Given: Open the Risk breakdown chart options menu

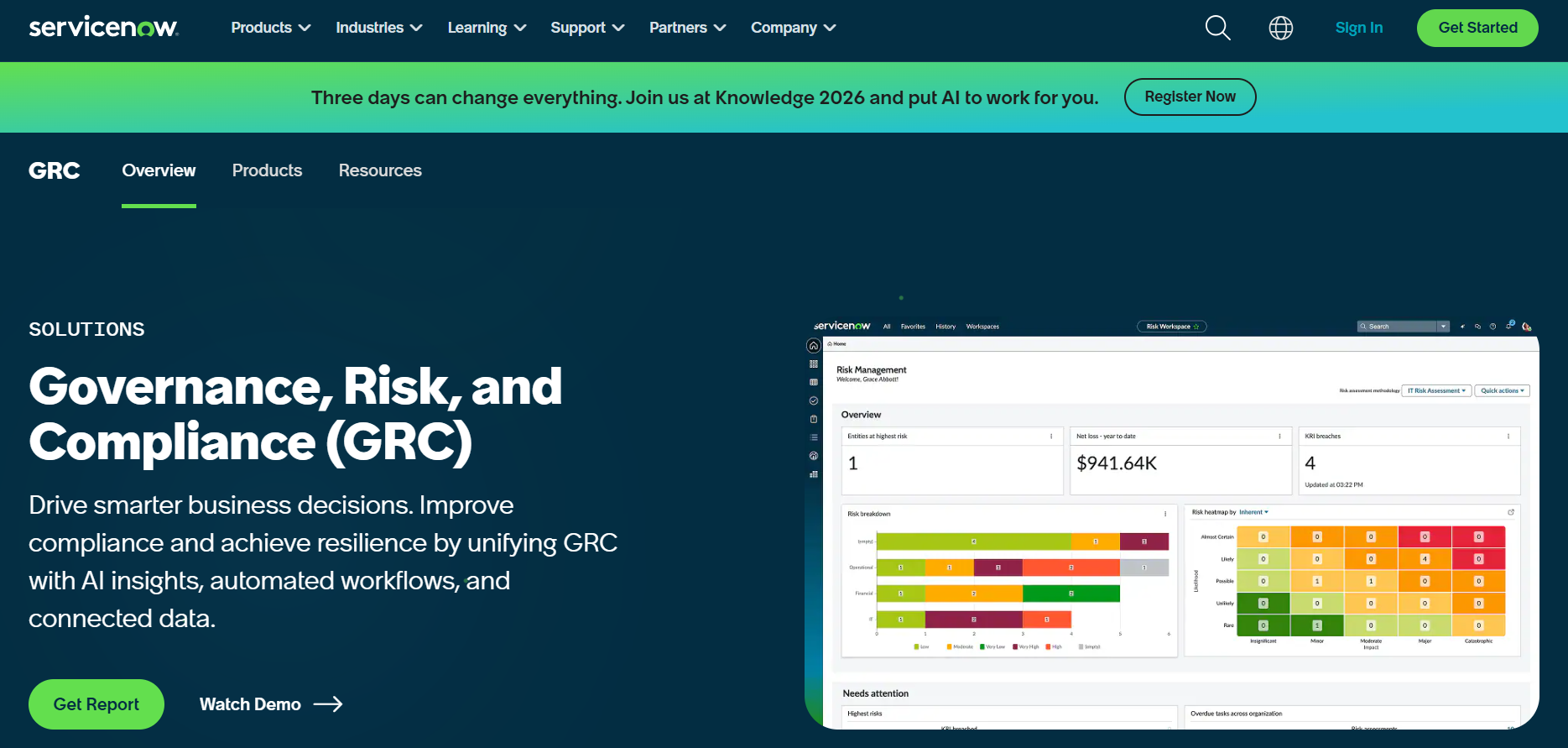Looking at the screenshot, I should [x=1165, y=514].
